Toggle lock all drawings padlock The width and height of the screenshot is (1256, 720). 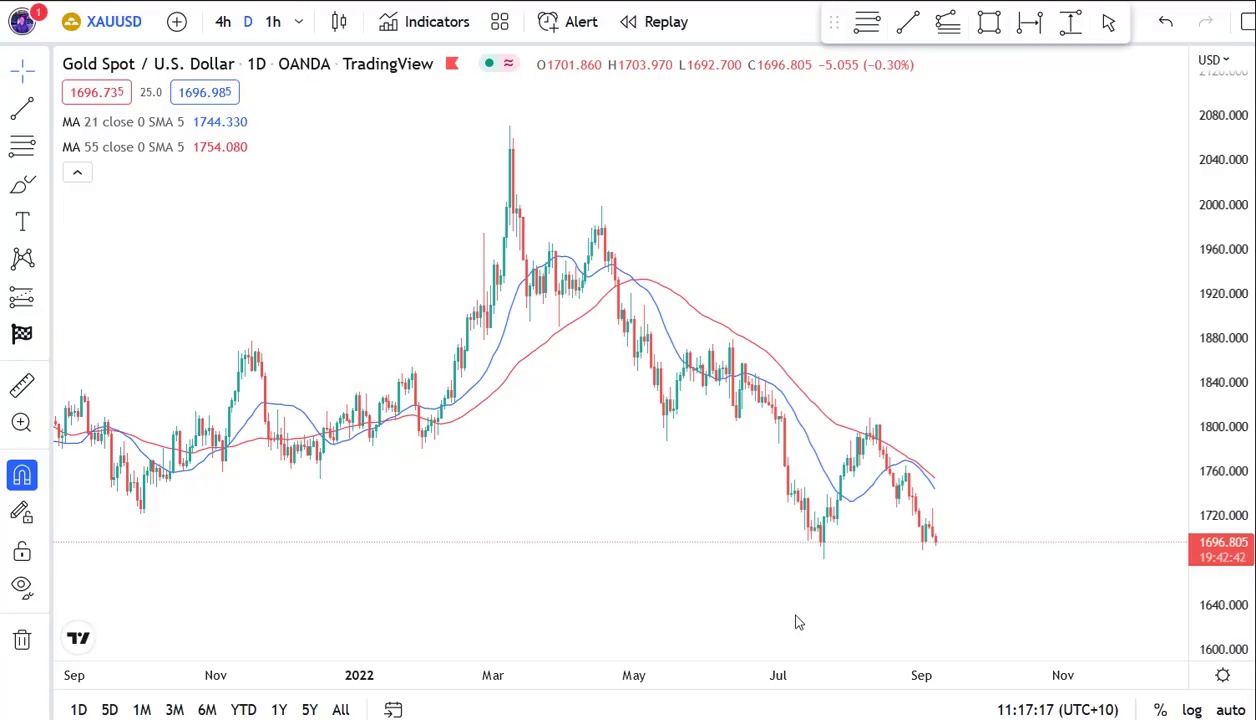pyautogui.click(x=22, y=551)
